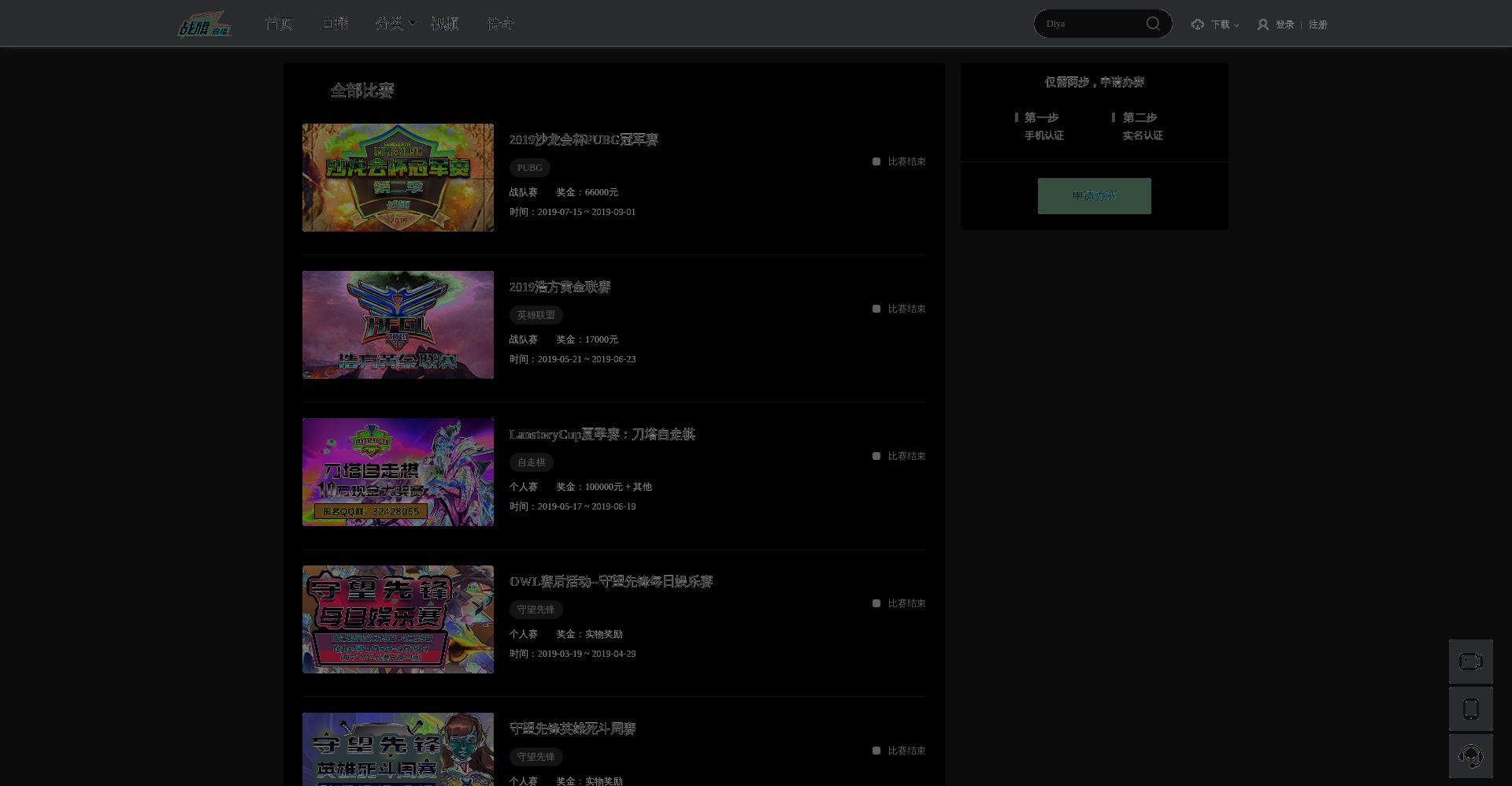The width and height of the screenshot is (1512, 786).
Task: Open the video camera floating widget
Action: point(1471,662)
